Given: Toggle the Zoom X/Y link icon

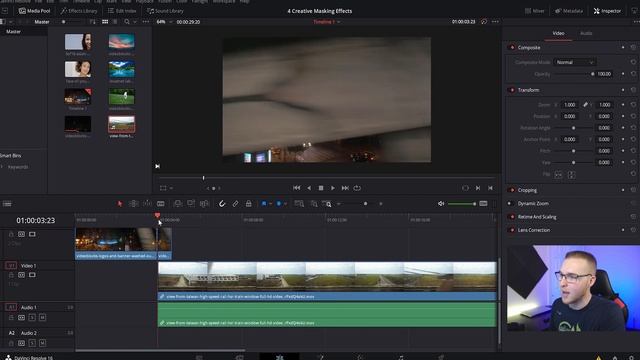Looking at the screenshot, I should (x=585, y=105).
